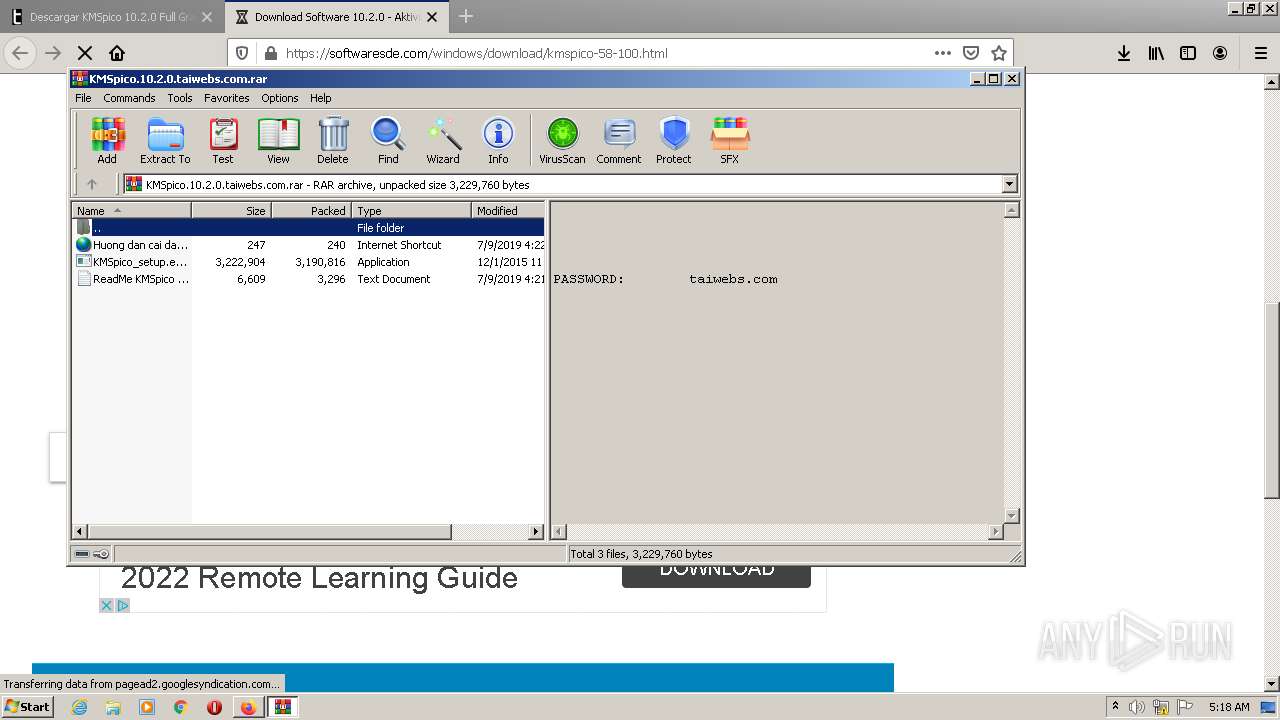Open Chrome from the taskbar
Image resolution: width=1280 pixels, height=720 pixels.
click(x=181, y=707)
